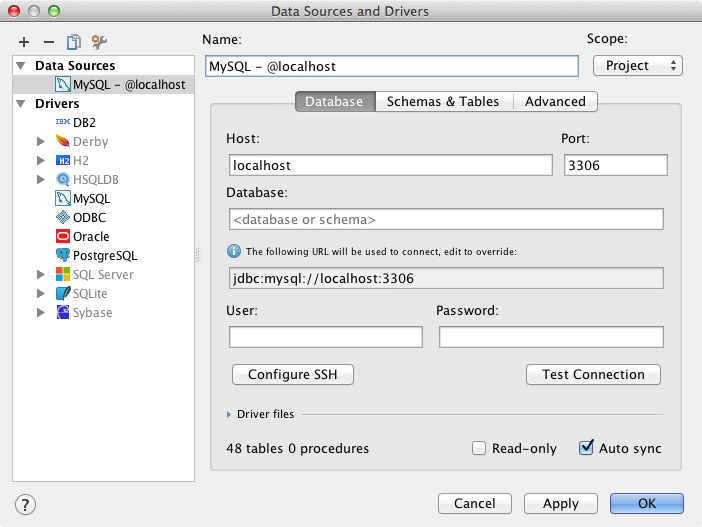The image size is (702, 527).
Task: Select the PostgreSQL driver entry
Action: 103,255
